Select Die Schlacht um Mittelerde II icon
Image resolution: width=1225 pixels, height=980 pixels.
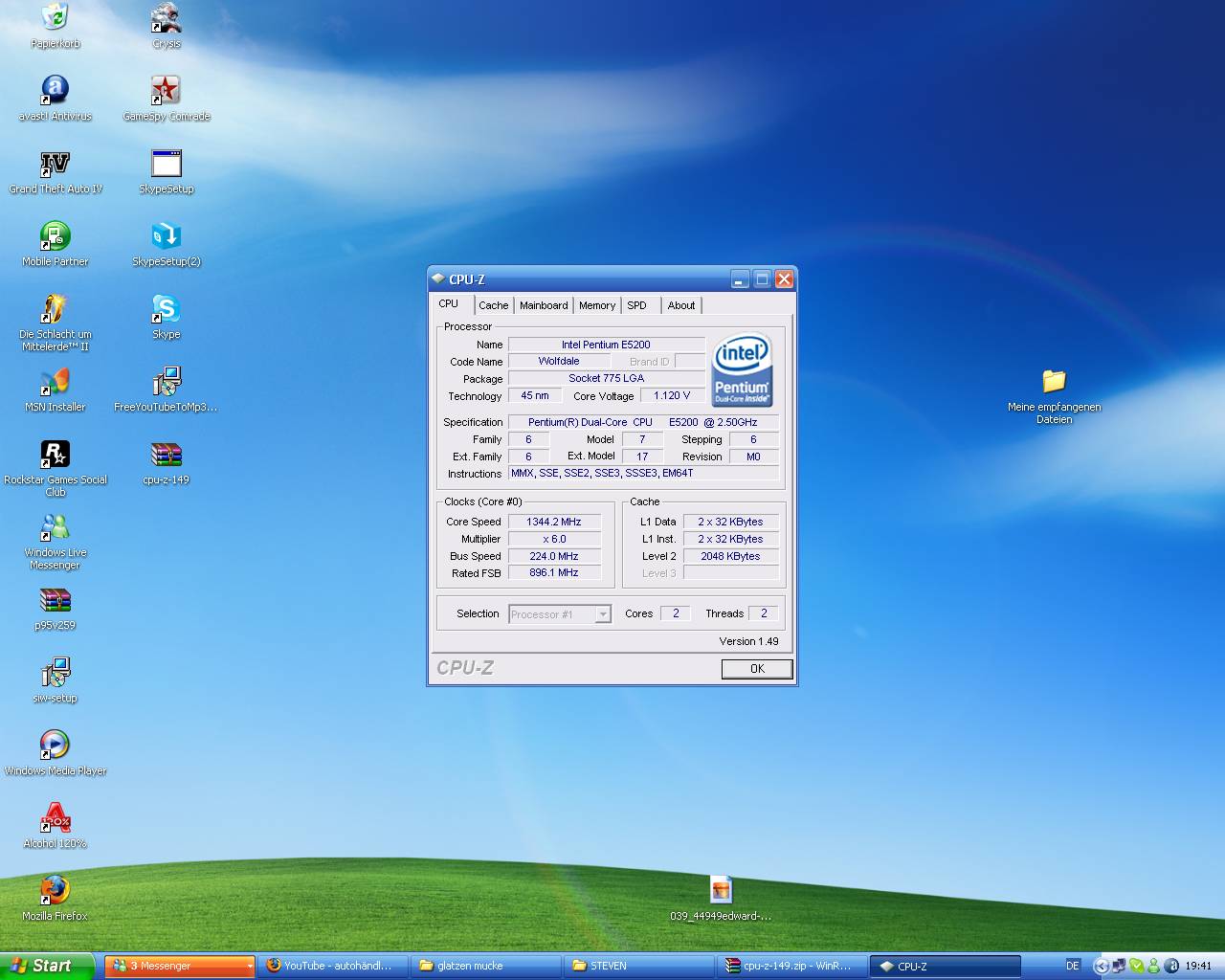click(x=56, y=308)
